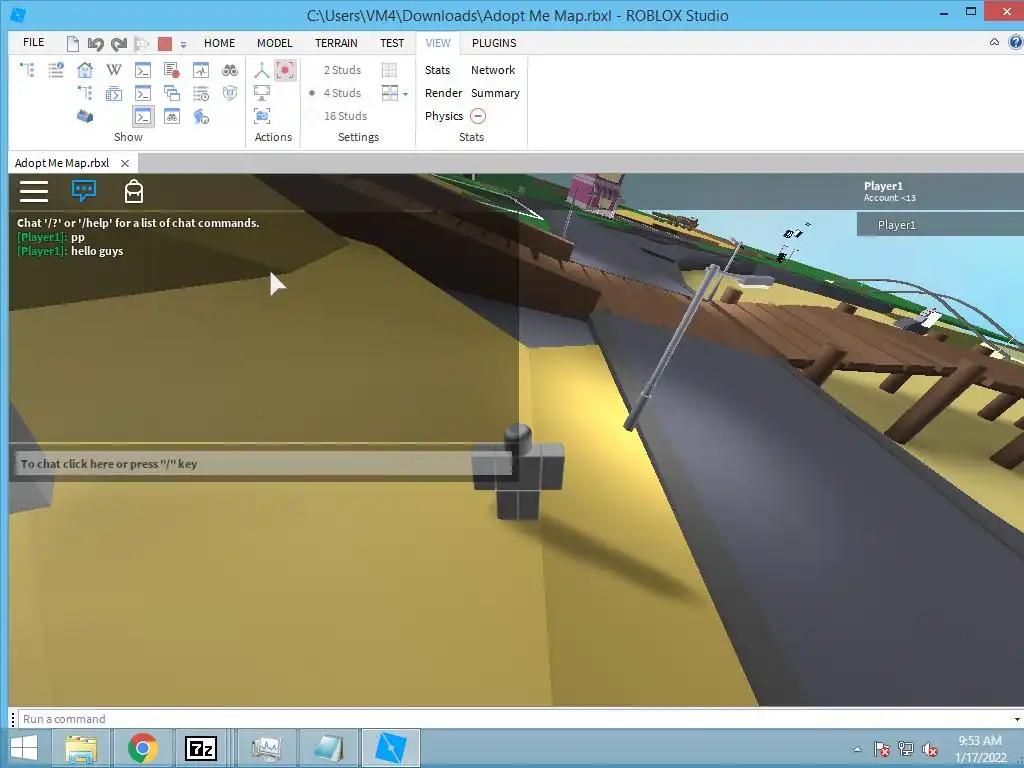Close the Adopt Me Map.rbxl tab
Image resolution: width=1024 pixels, height=768 pixels.
pos(125,163)
